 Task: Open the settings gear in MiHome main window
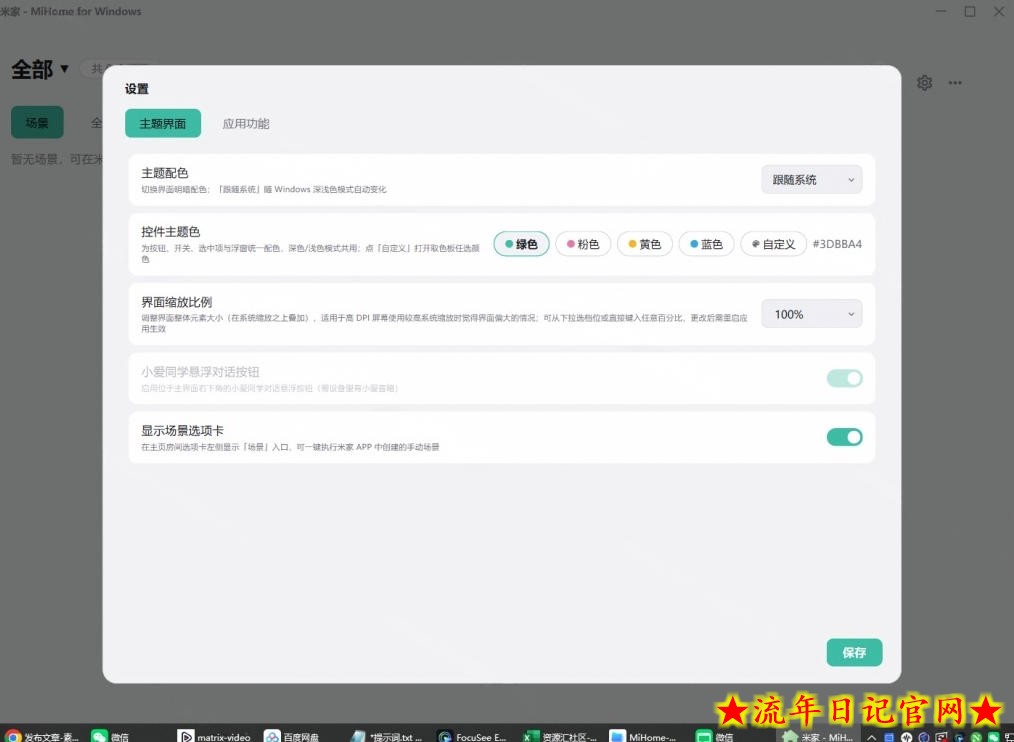click(924, 83)
